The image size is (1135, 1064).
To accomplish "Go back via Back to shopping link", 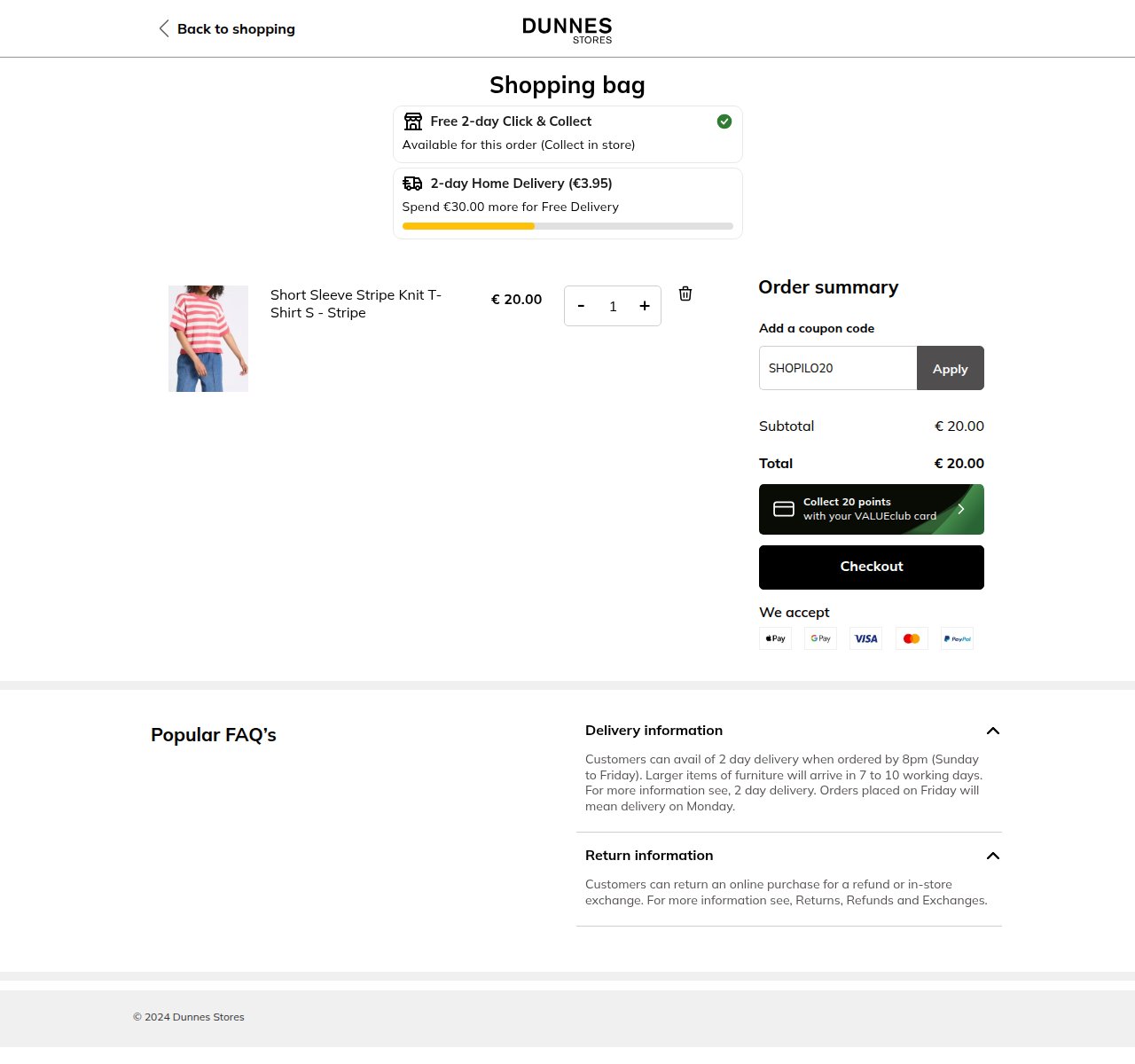I will point(236,29).
